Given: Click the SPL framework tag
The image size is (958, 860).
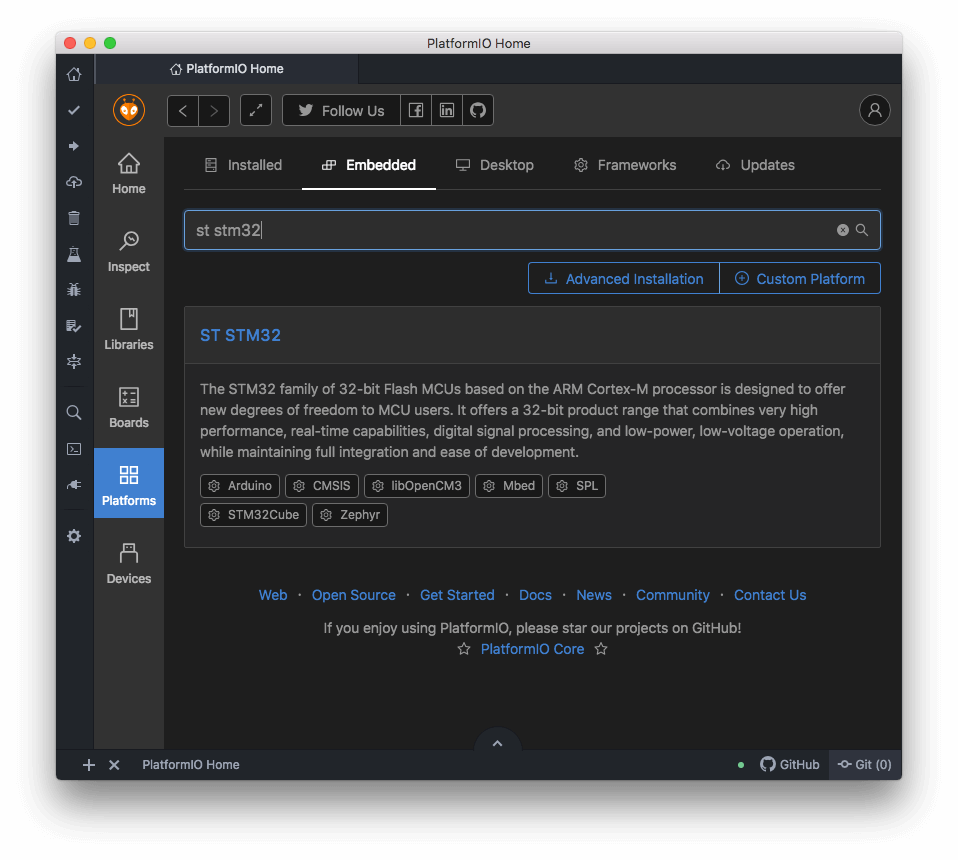Looking at the screenshot, I should pyautogui.click(x=577, y=486).
